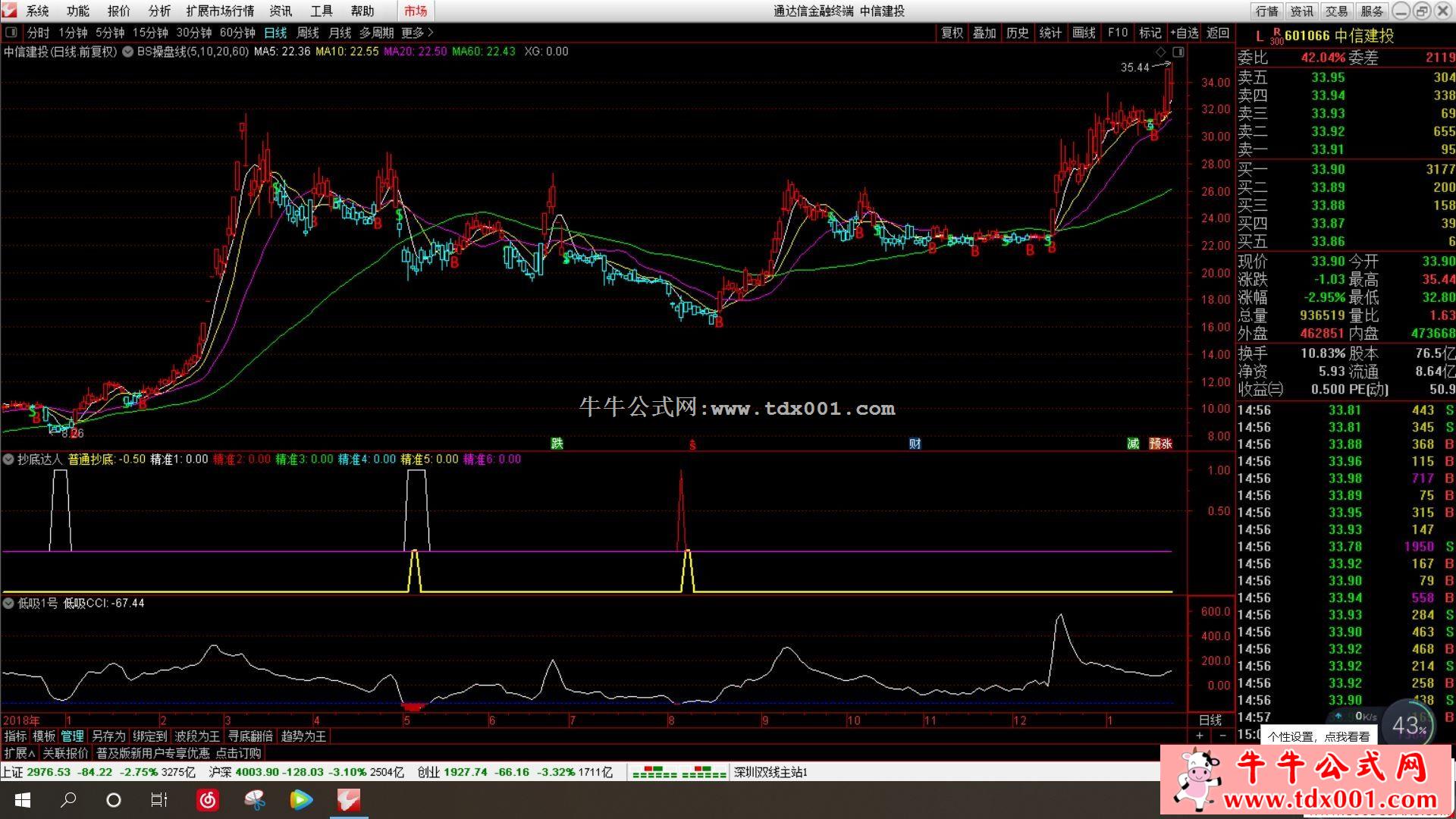Click the 叠加 overlay toolbar button
The width and height of the screenshot is (1456, 819).
tap(984, 33)
